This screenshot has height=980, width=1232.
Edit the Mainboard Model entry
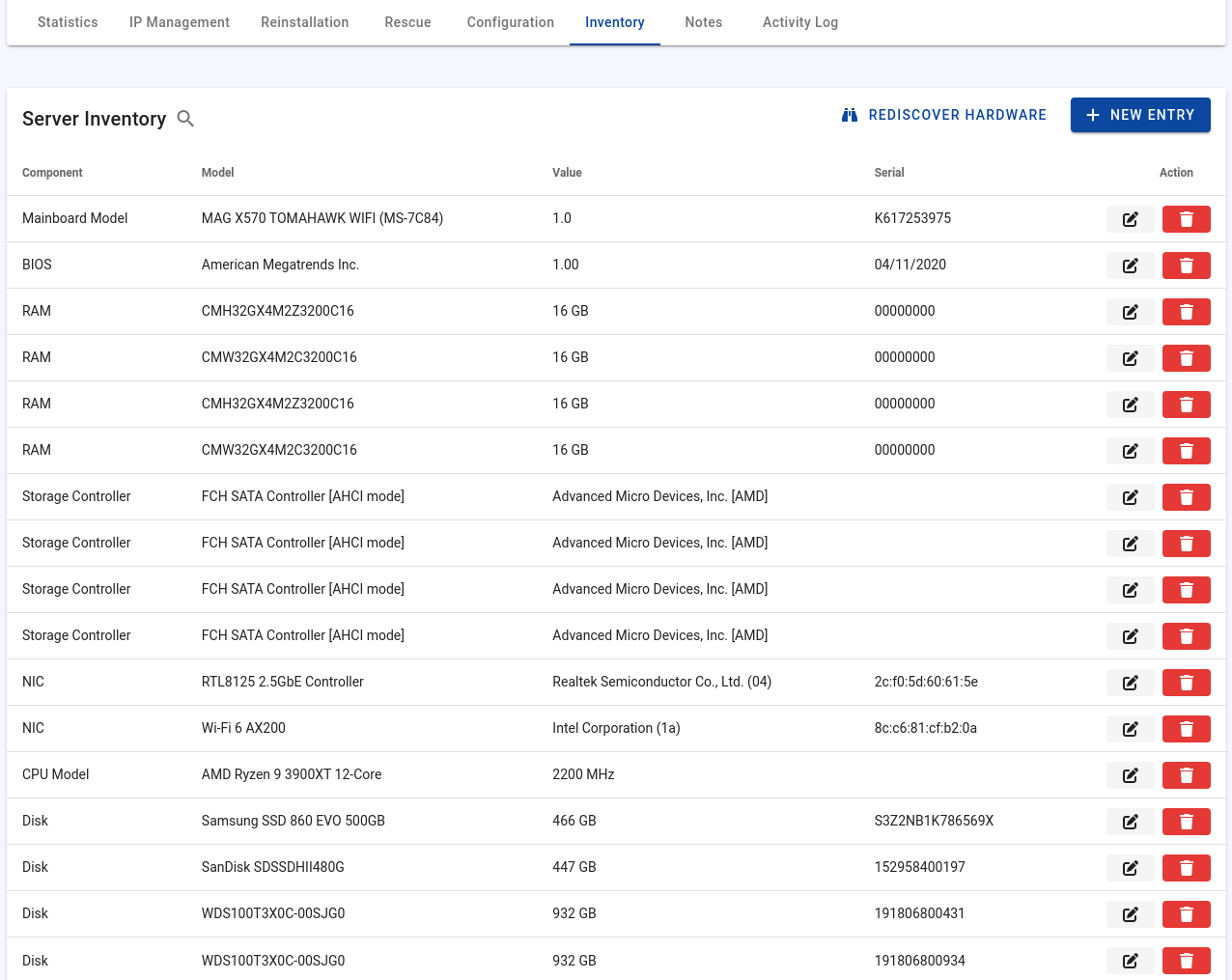point(1131,219)
